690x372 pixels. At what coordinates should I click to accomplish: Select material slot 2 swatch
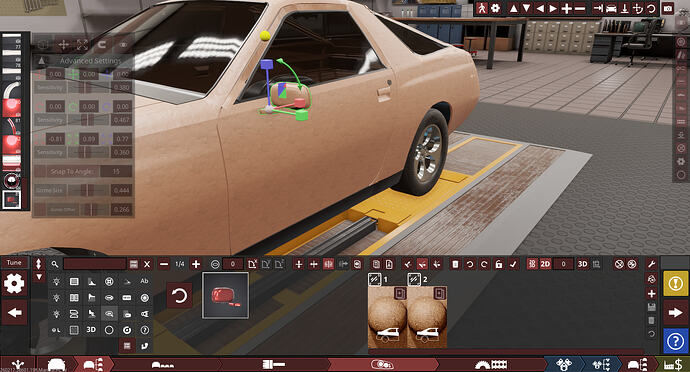click(427, 317)
